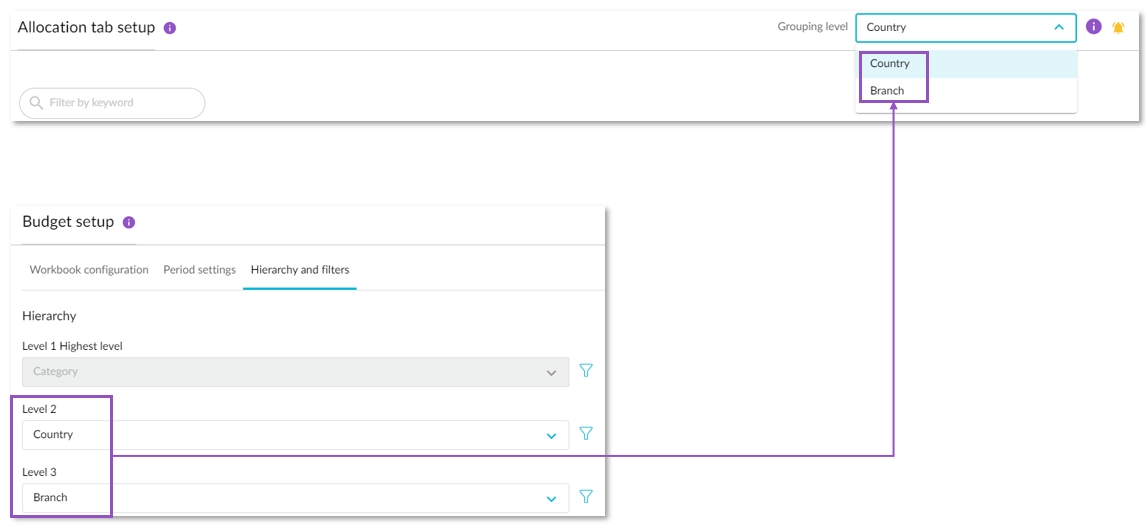Click the magnifier icon in the keyword filter
Image resolution: width=1146 pixels, height=526 pixels.
[x=36, y=103]
